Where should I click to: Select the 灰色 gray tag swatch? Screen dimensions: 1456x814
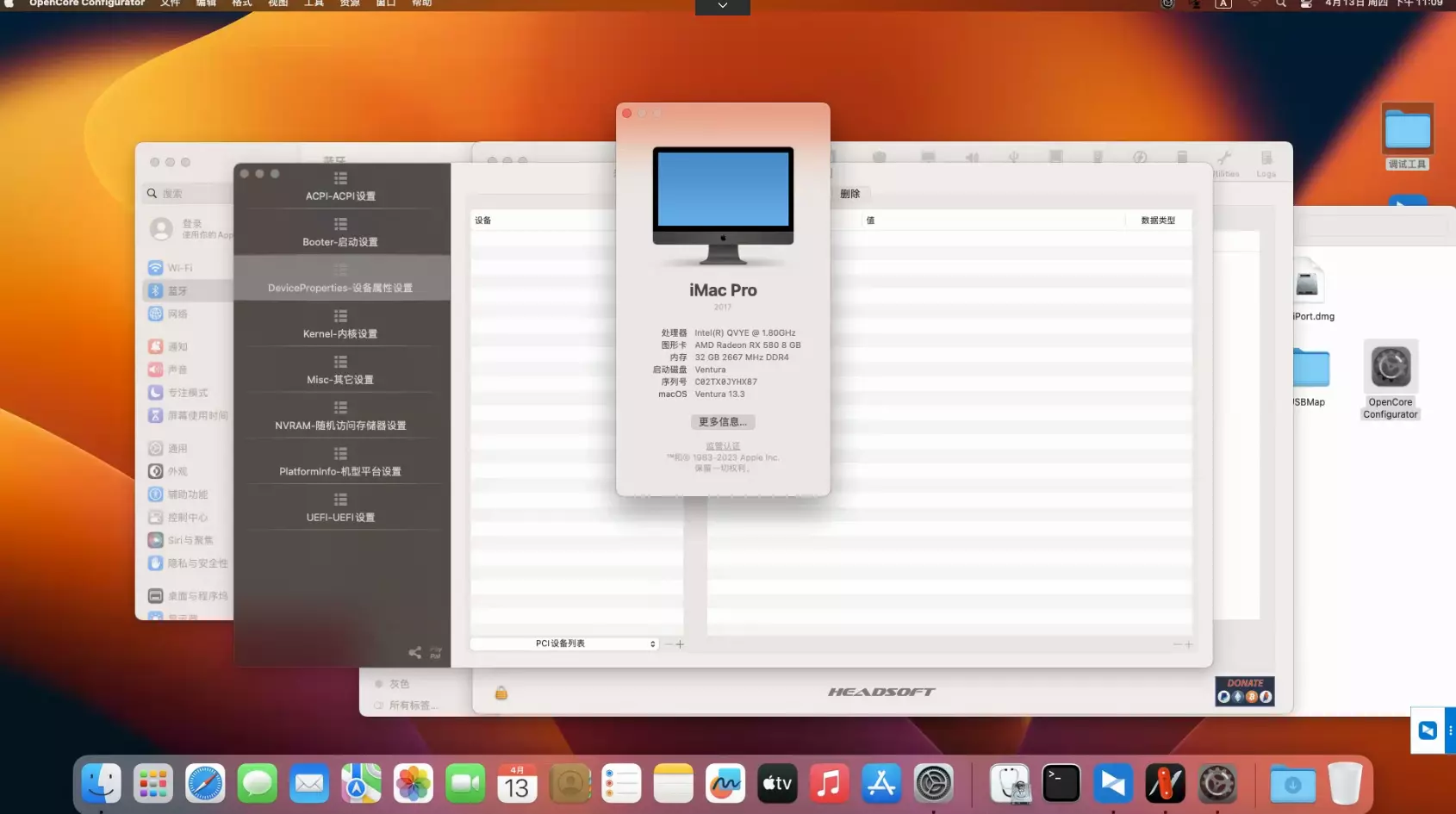click(x=380, y=683)
